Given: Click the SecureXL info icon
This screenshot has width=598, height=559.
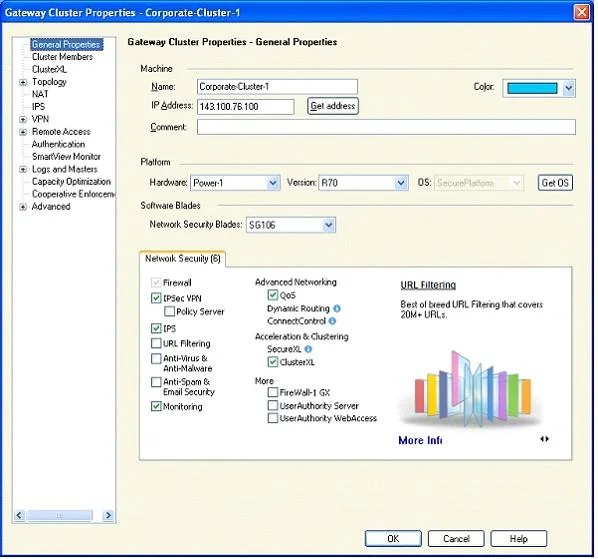Looking at the screenshot, I should point(308,349).
